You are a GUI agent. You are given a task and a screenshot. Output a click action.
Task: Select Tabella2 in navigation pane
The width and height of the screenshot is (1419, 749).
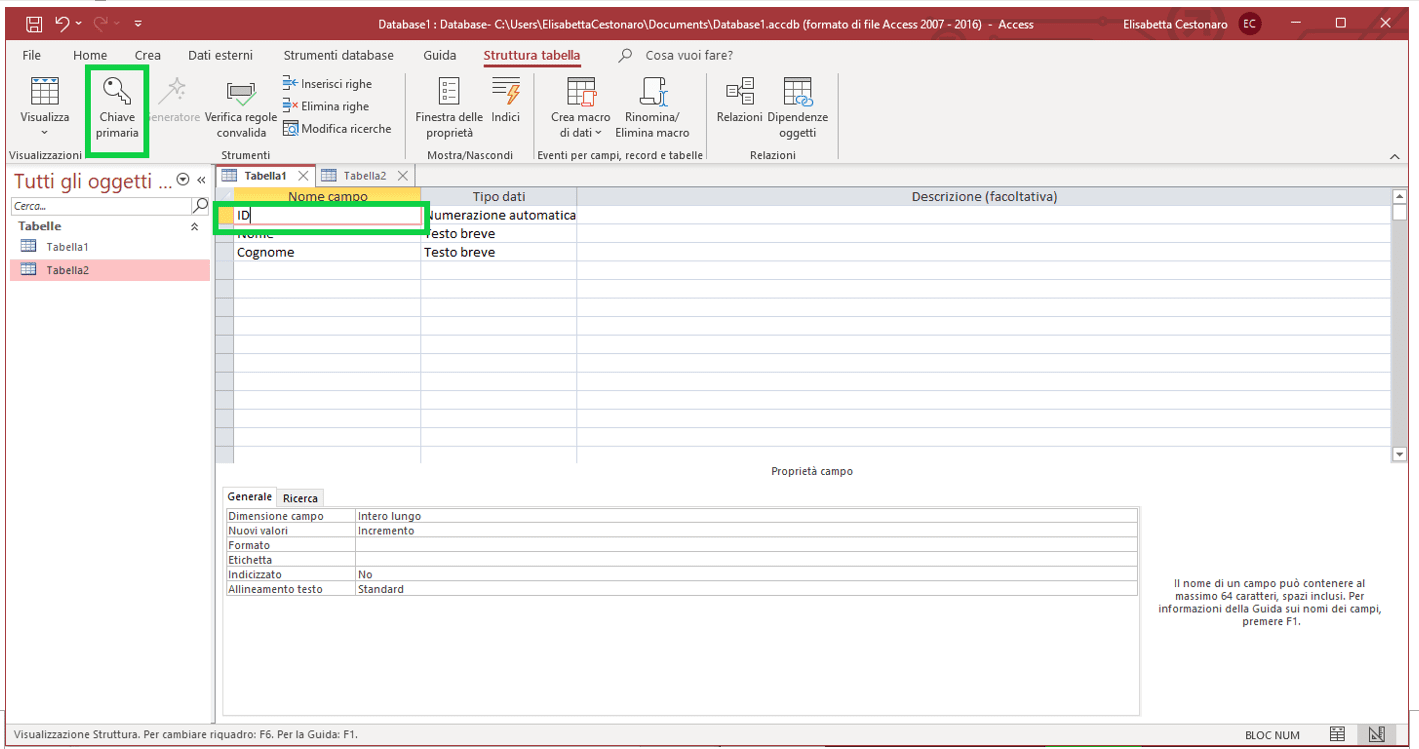point(110,270)
